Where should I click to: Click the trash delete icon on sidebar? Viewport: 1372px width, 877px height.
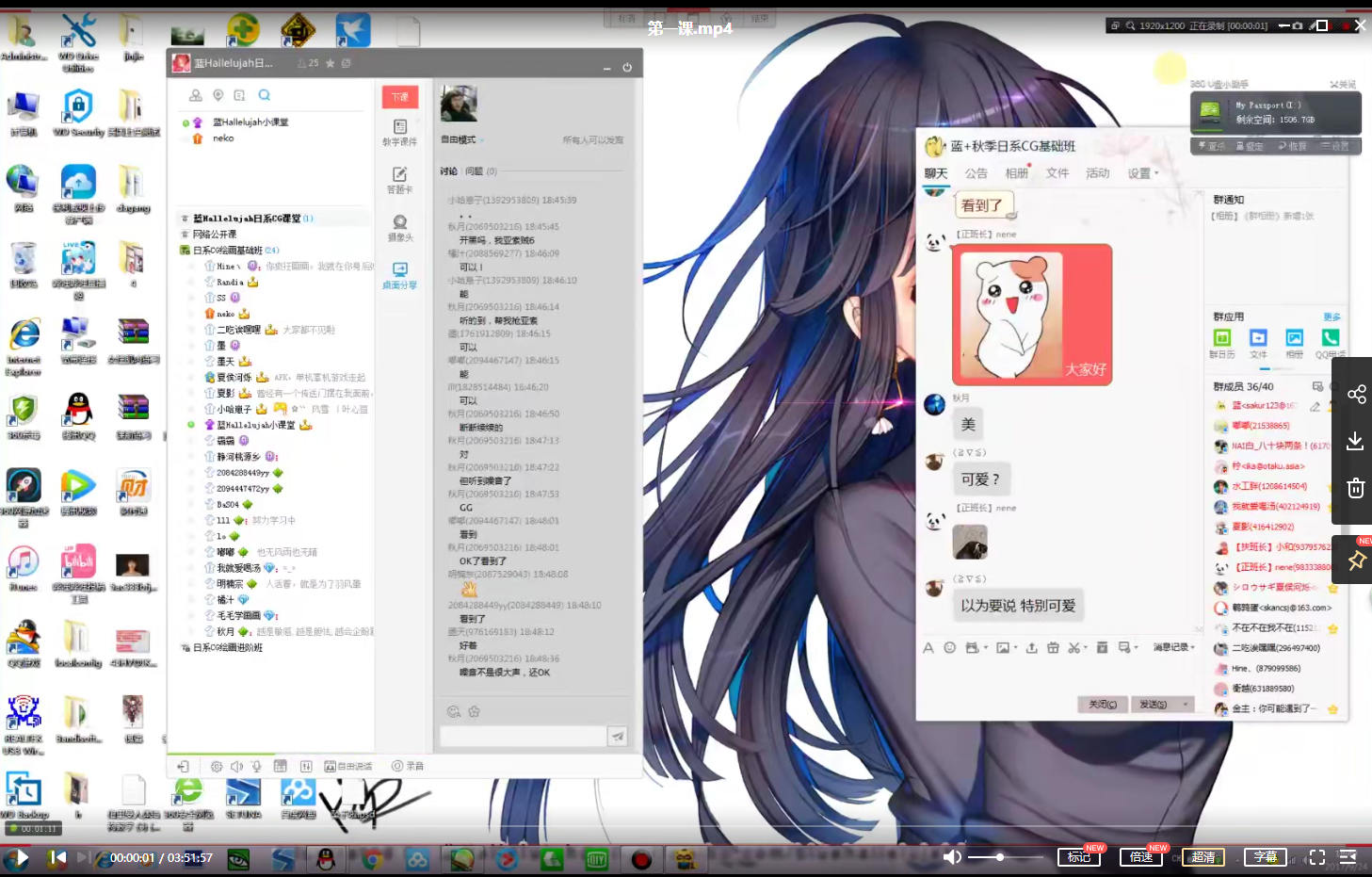[x=1356, y=488]
